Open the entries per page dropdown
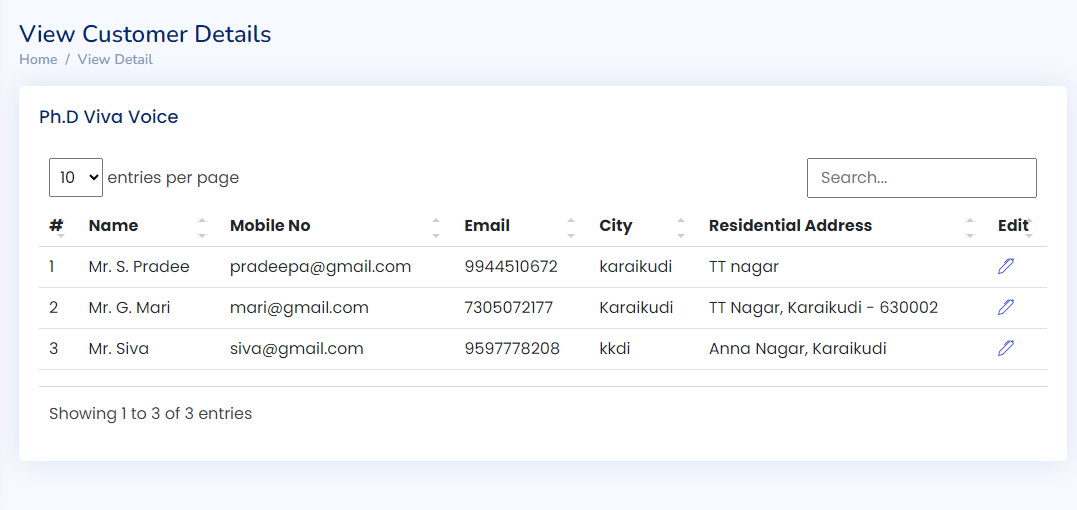The height and width of the screenshot is (510, 1077). [76, 177]
